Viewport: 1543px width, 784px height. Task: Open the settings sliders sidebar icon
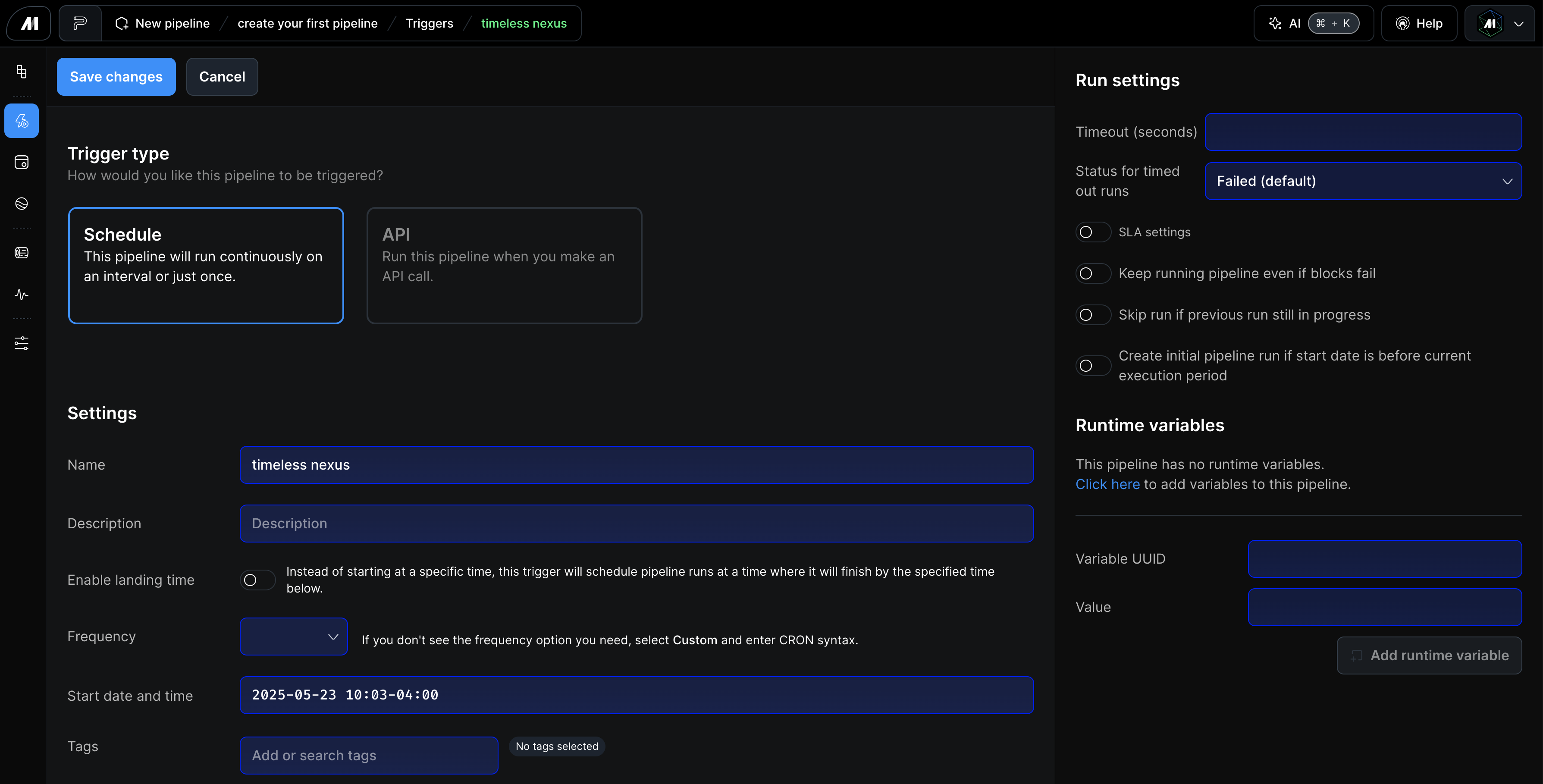[x=22, y=343]
